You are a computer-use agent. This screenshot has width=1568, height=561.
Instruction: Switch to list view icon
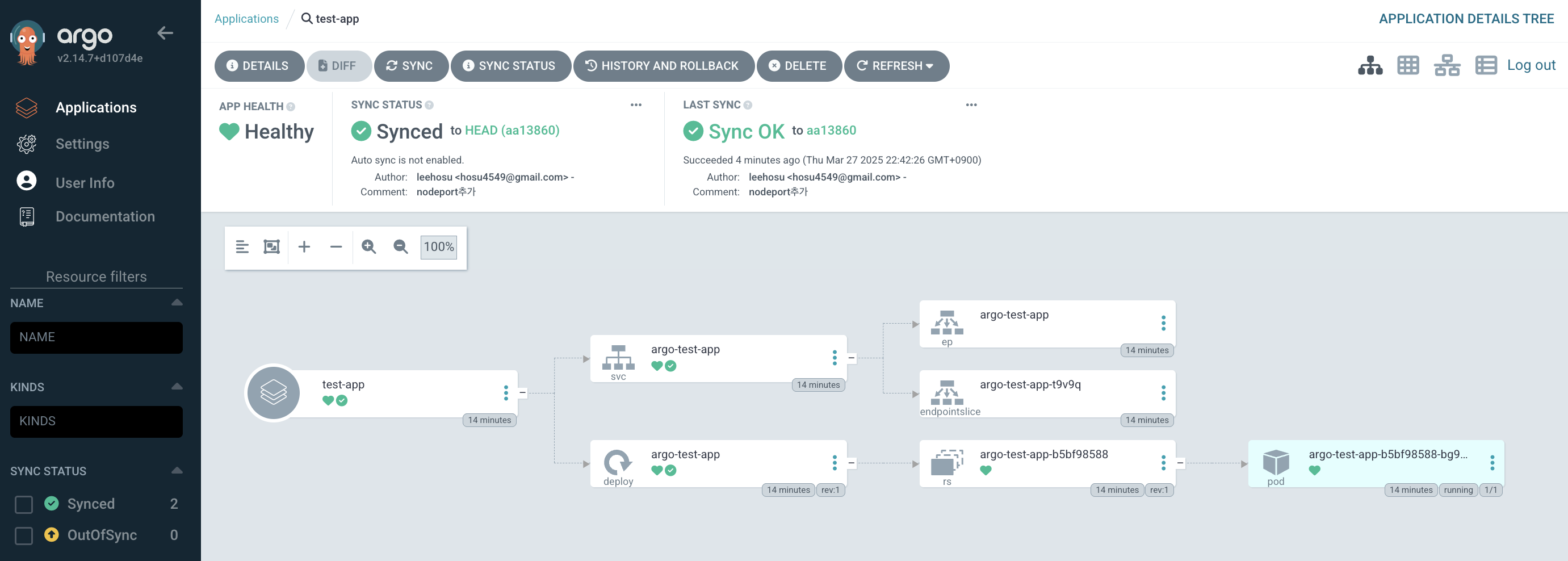coord(1485,65)
